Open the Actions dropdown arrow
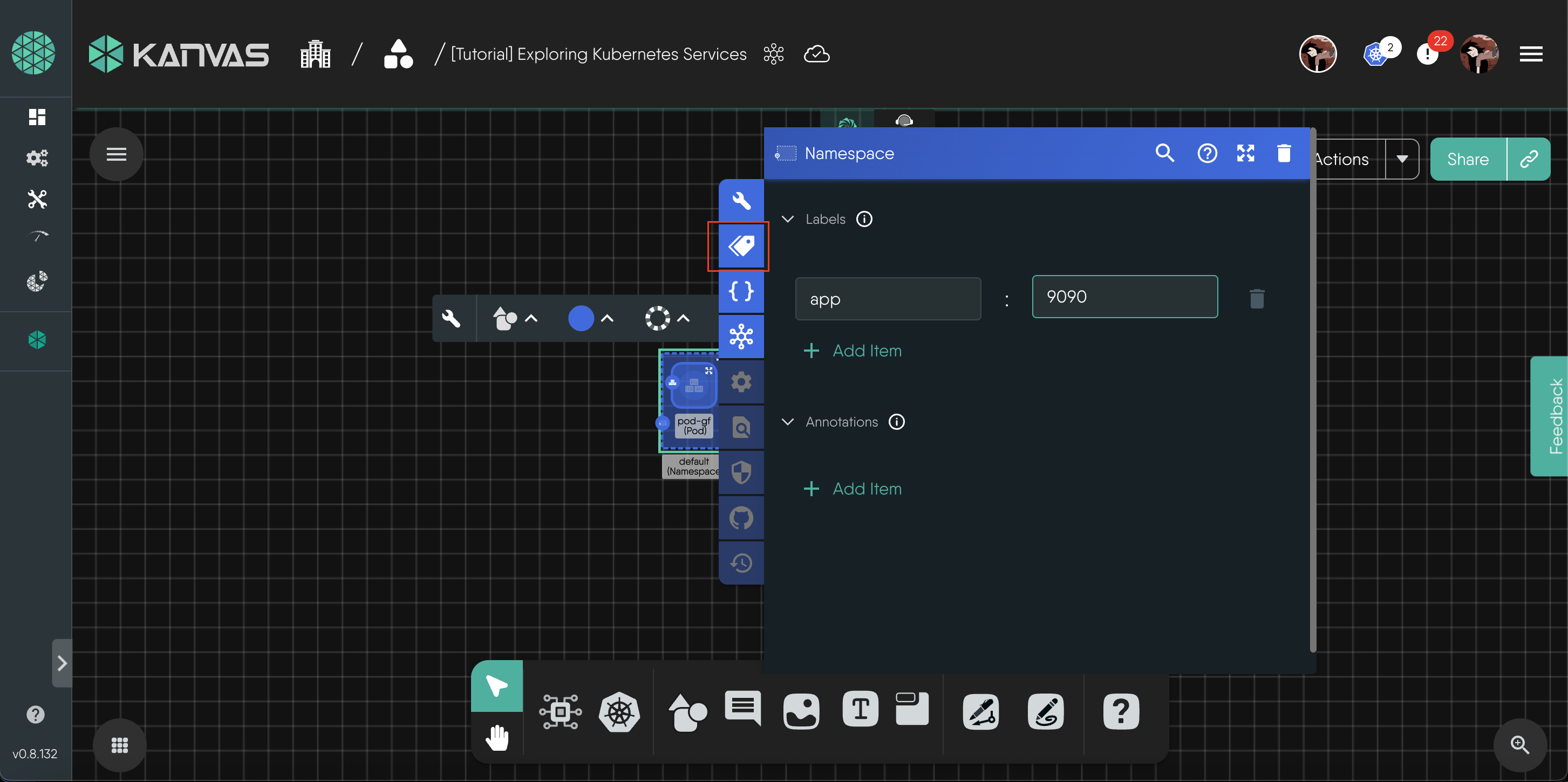The width and height of the screenshot is (1568, 782). [x=1402, y=160]
